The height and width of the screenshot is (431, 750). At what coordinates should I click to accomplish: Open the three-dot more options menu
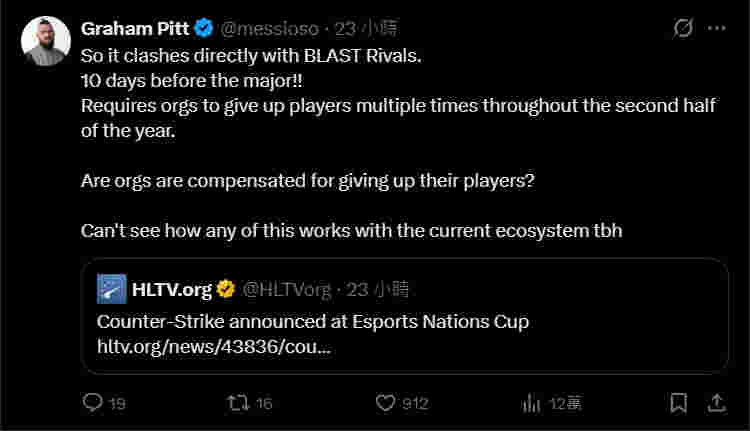pyautogui.click(x=717, y=28)
